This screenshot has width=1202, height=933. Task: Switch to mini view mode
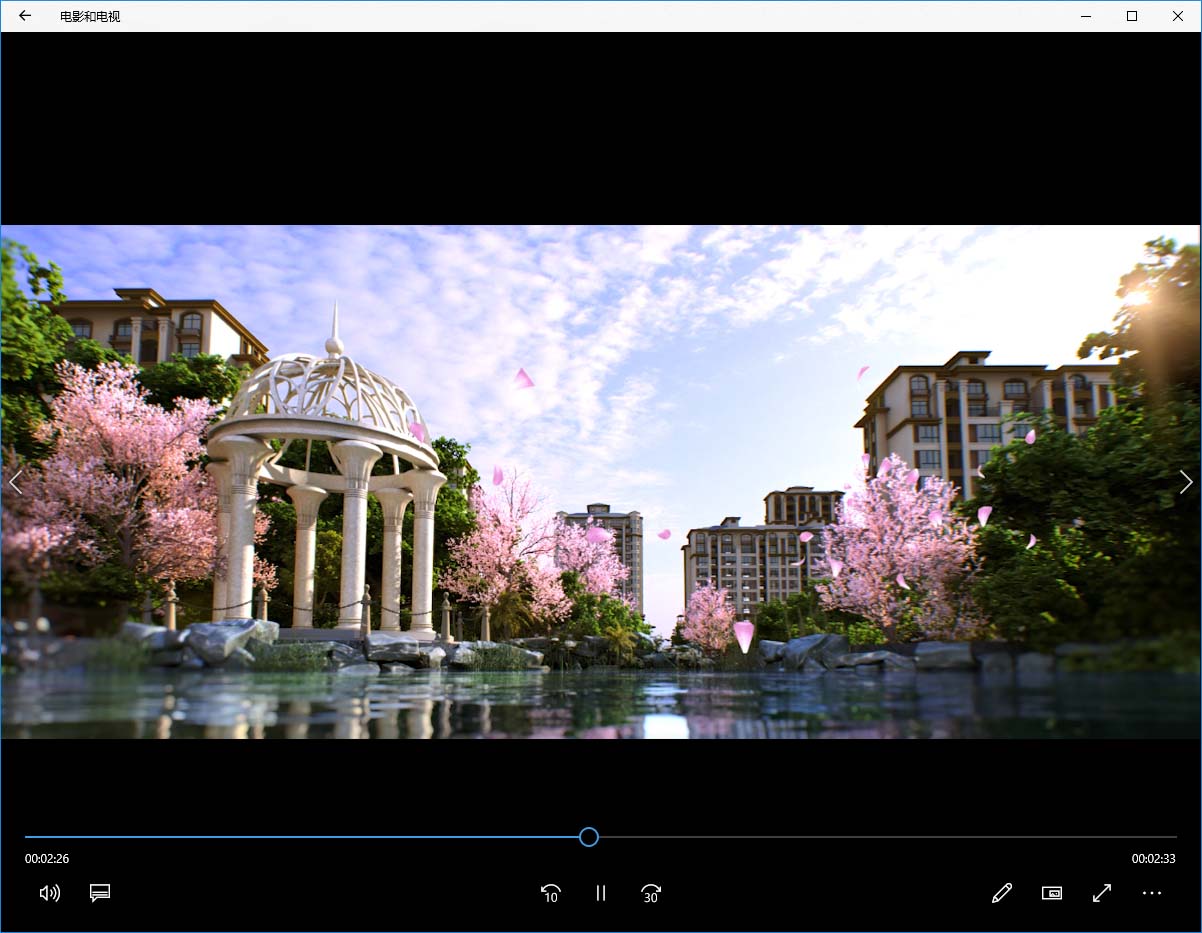click(1052, 893)
